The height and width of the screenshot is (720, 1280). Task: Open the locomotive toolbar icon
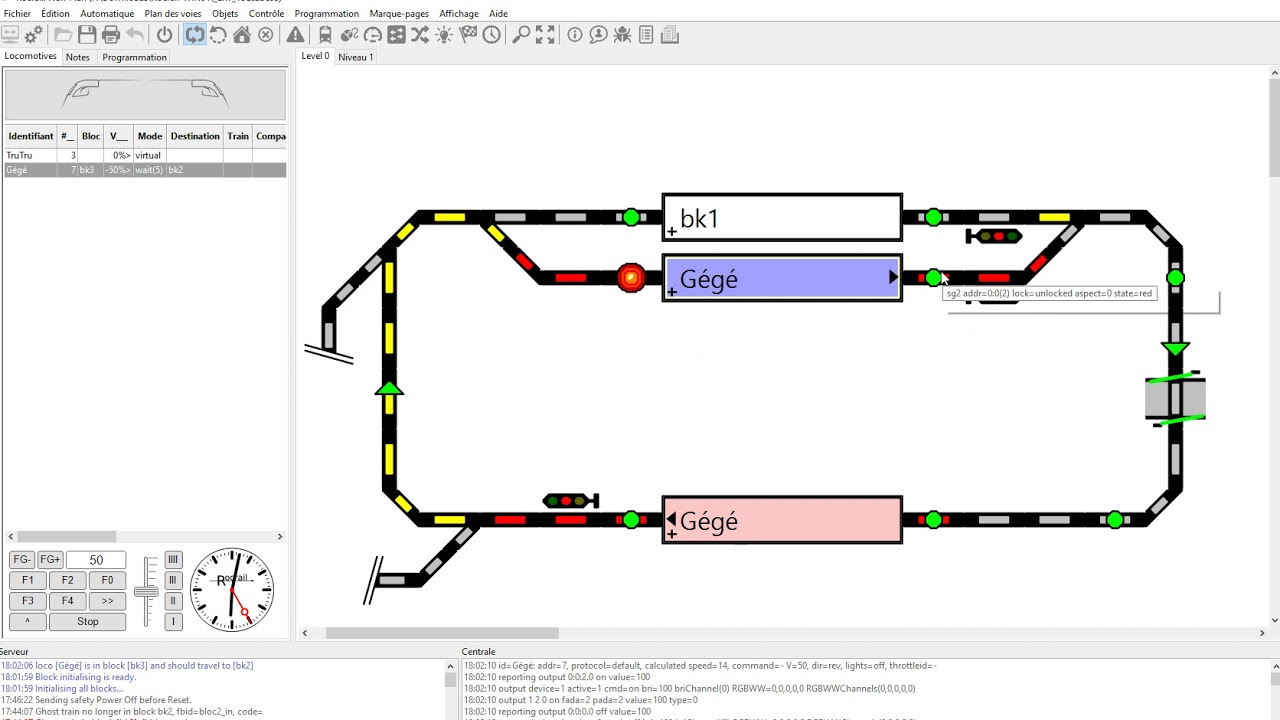(x=325, y=35)
